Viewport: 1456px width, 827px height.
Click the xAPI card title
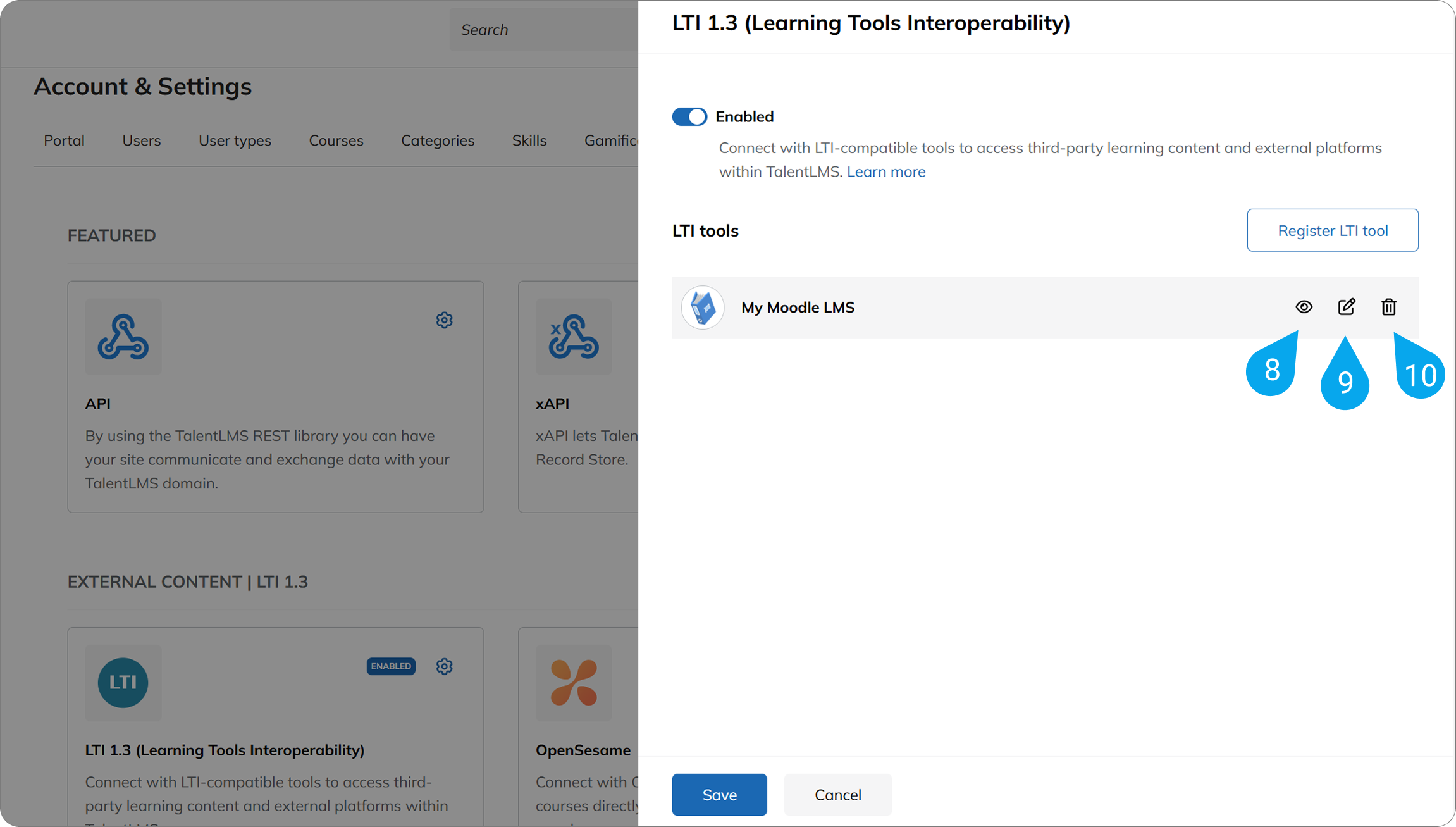[552, 404]
